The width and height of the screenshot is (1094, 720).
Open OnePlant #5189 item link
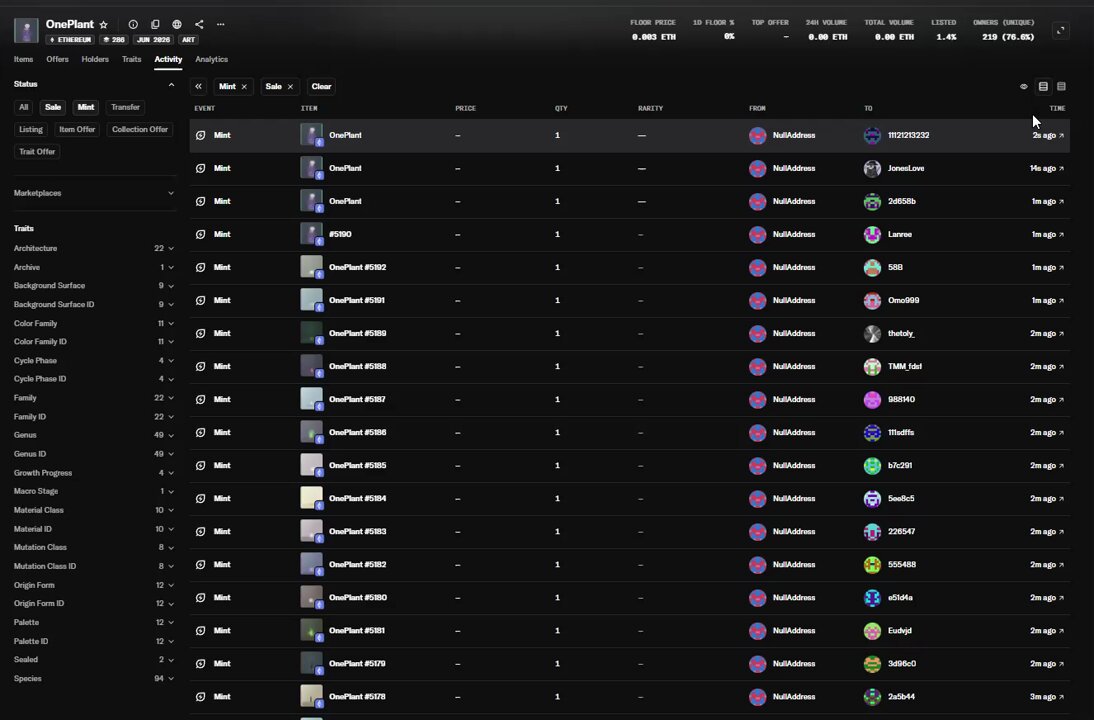(357, 333)
